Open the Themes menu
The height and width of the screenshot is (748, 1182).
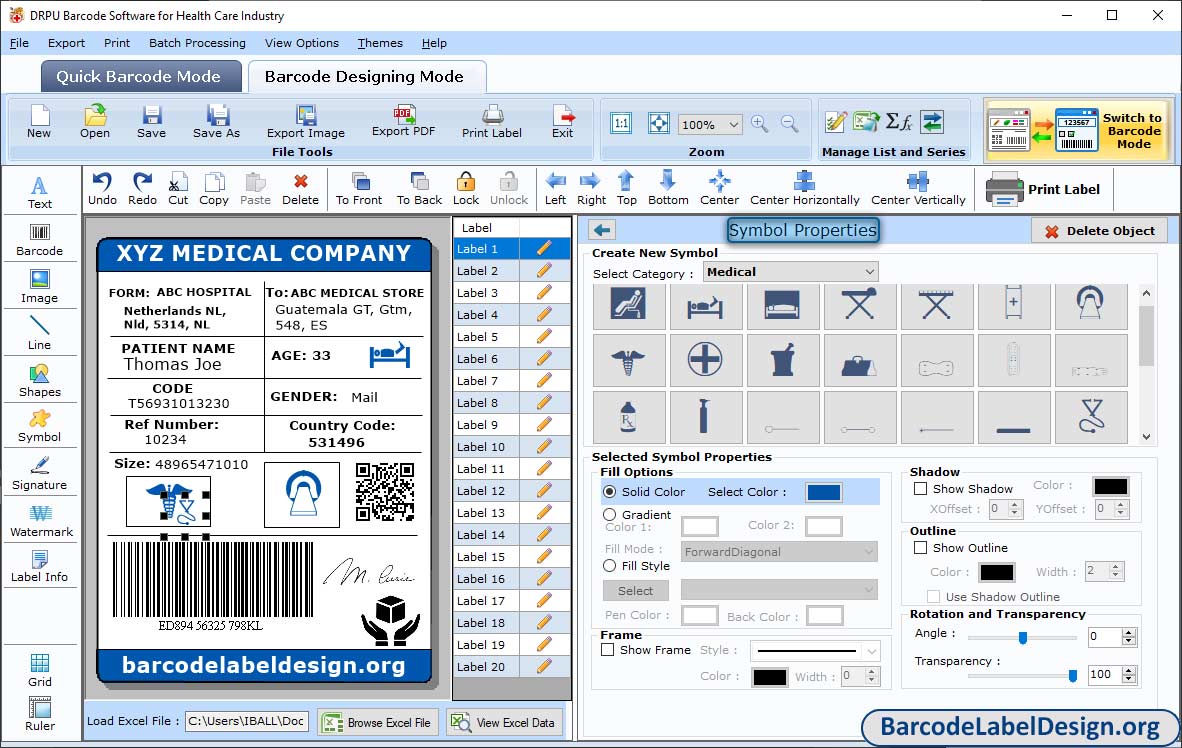pos(380,43)
